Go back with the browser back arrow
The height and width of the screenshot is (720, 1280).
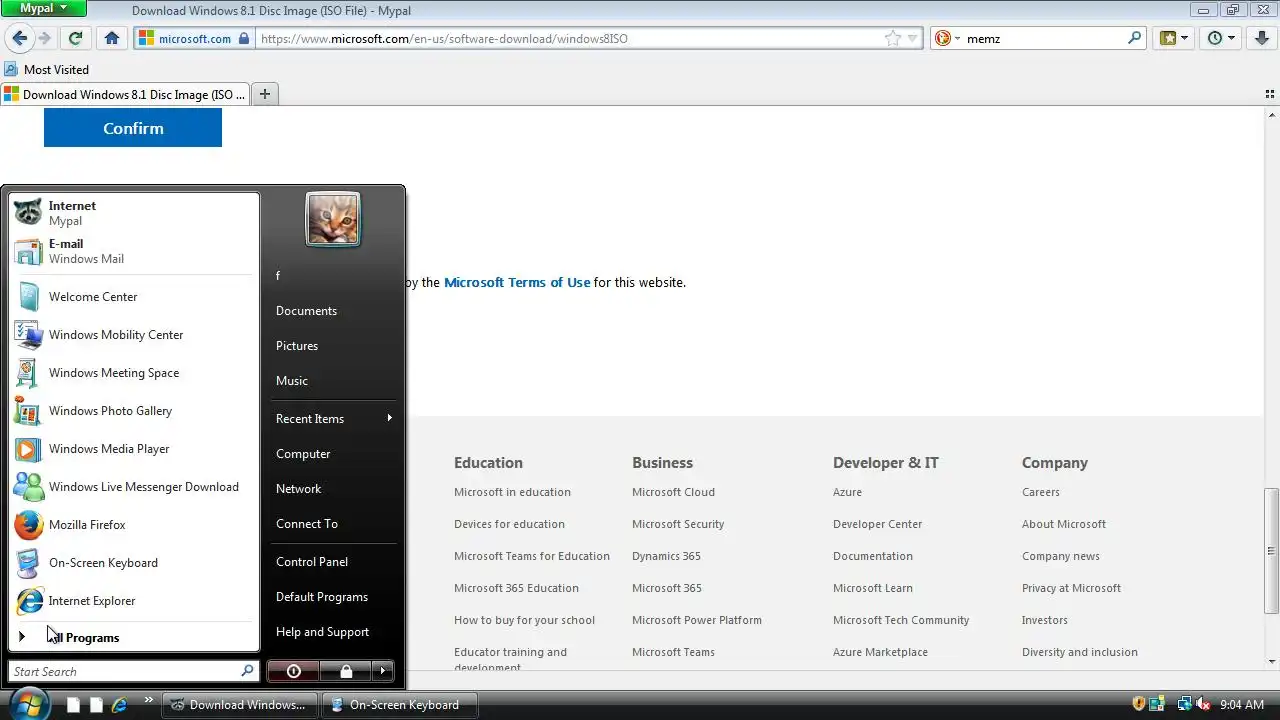click(x=20, y=38)
